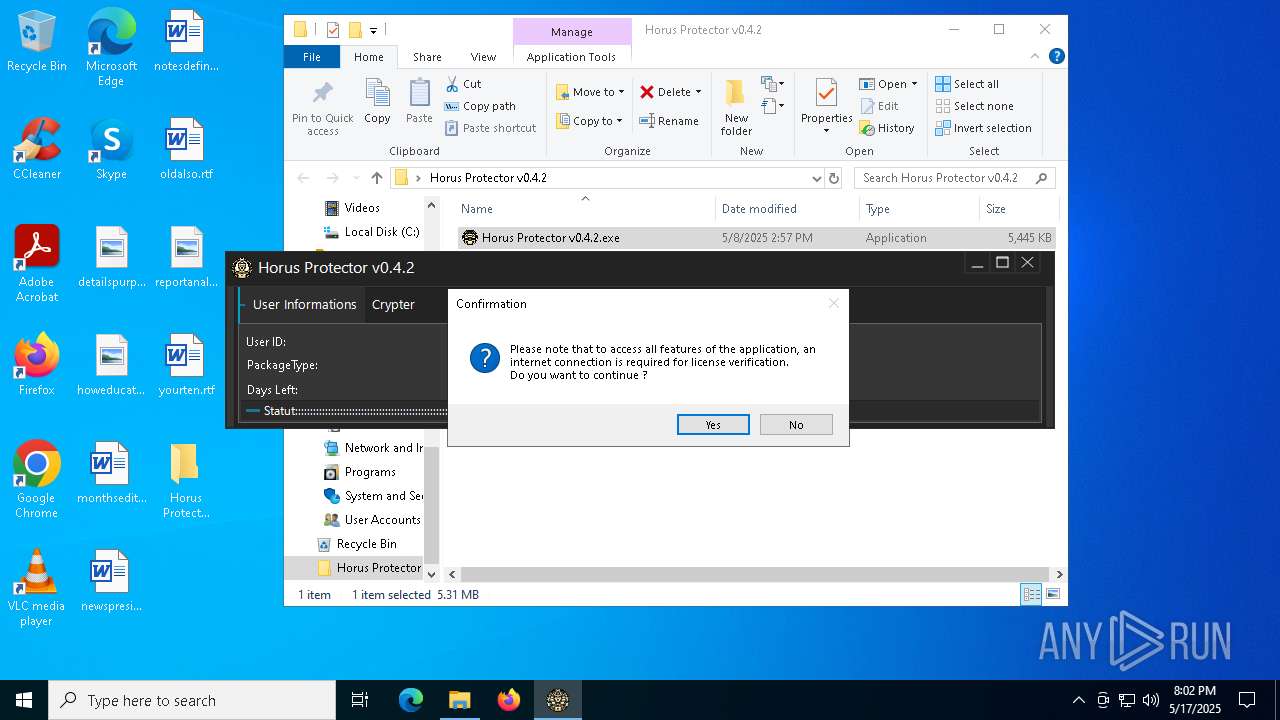Select Videos in the navigation pane
The height and width of the screenshot is (720, 1280).
[x=362, y=208]
